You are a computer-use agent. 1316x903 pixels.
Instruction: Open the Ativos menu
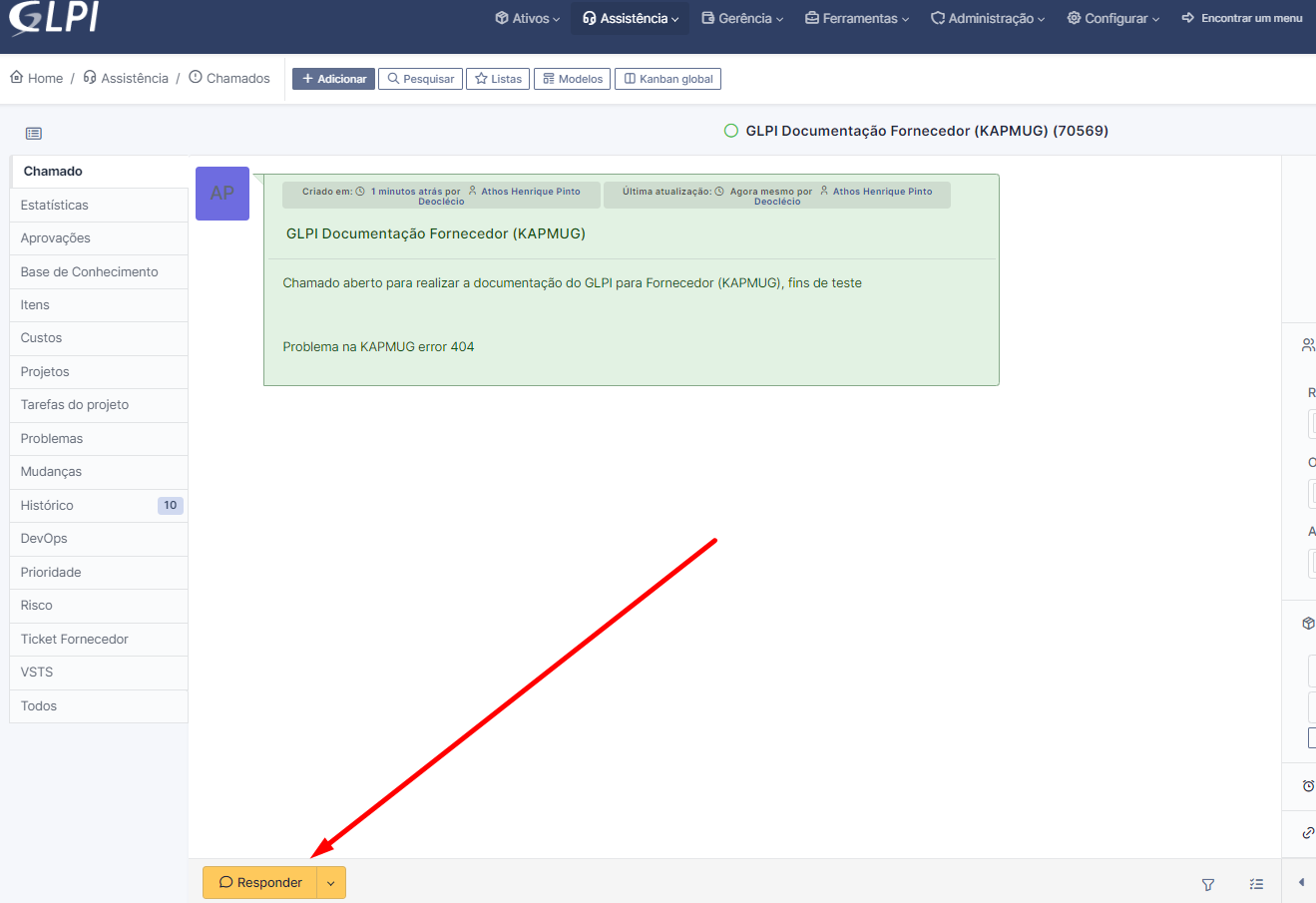click(528, 18)
